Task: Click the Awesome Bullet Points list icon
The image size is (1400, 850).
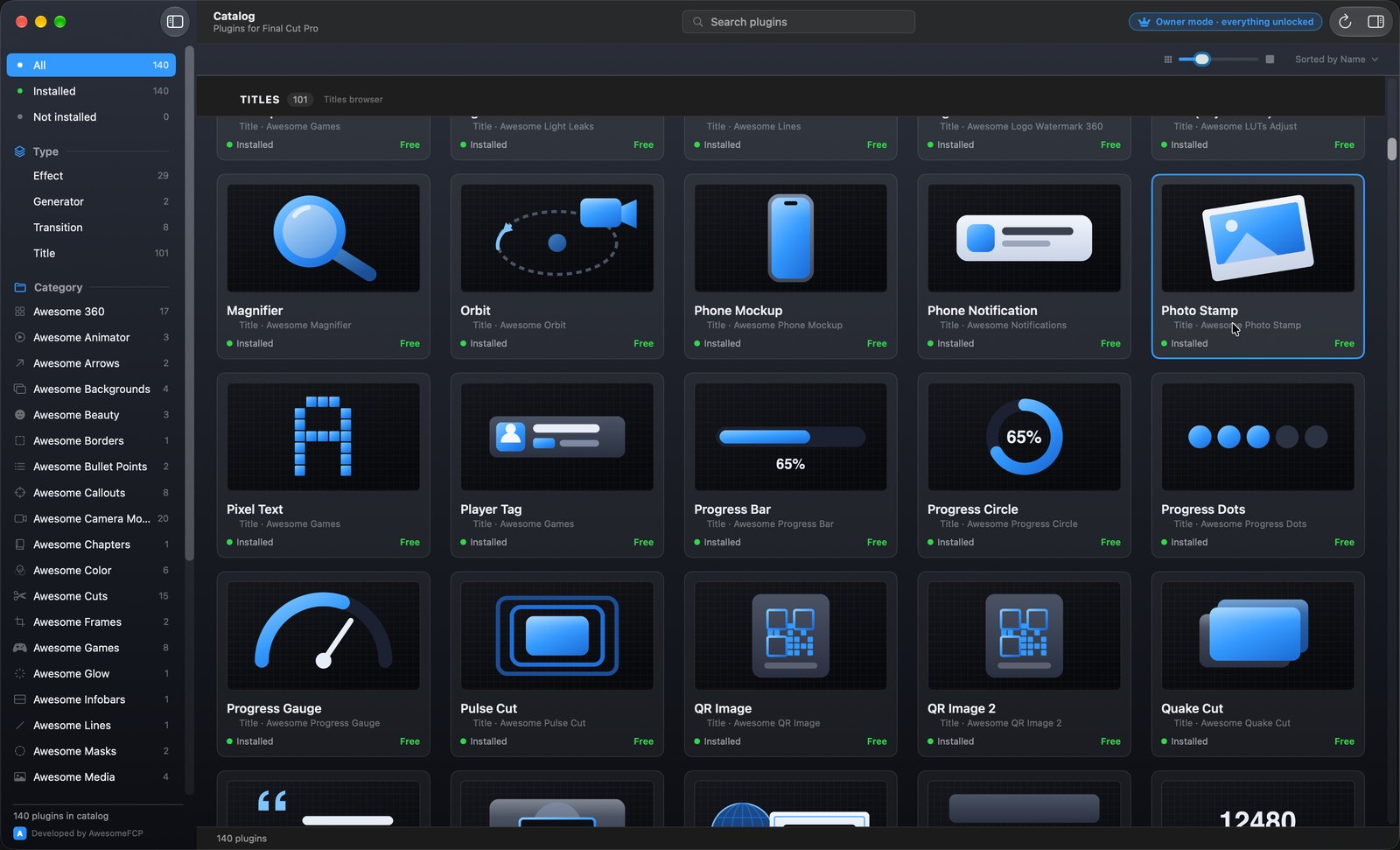Action: pyautogui.click(x=20, y=467)
